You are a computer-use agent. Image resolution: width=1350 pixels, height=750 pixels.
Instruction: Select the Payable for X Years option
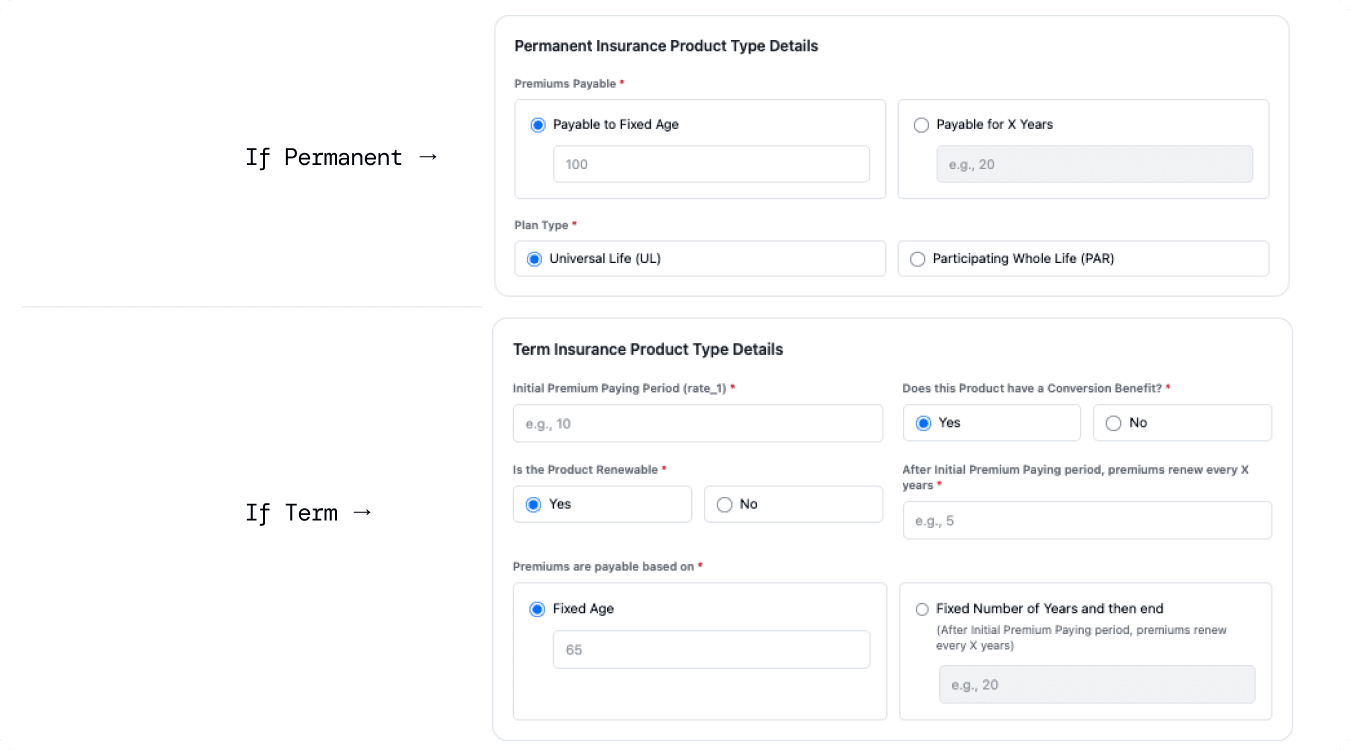click(921, 125)
